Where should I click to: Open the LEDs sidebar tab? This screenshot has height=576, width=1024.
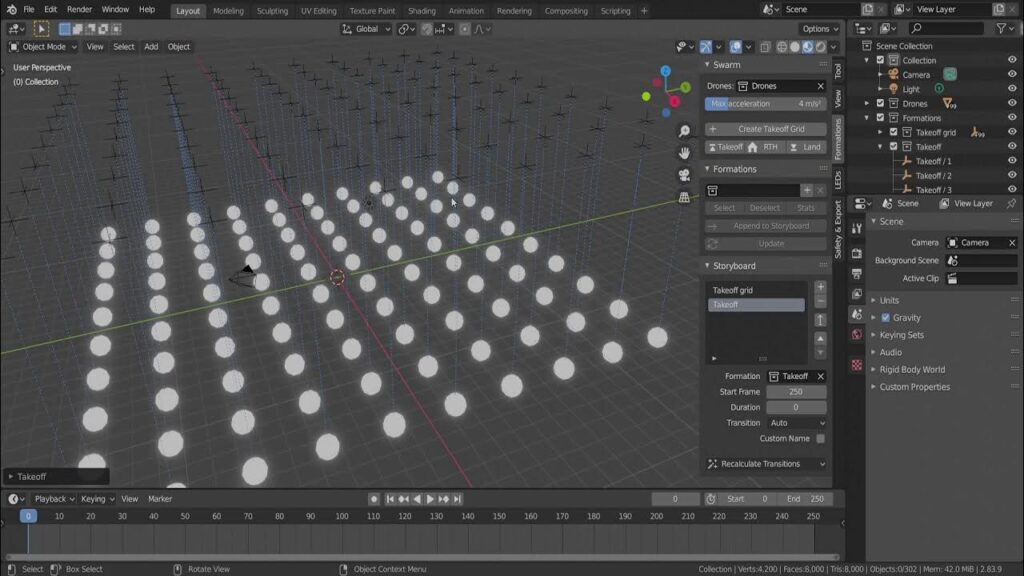coord(838,180)
